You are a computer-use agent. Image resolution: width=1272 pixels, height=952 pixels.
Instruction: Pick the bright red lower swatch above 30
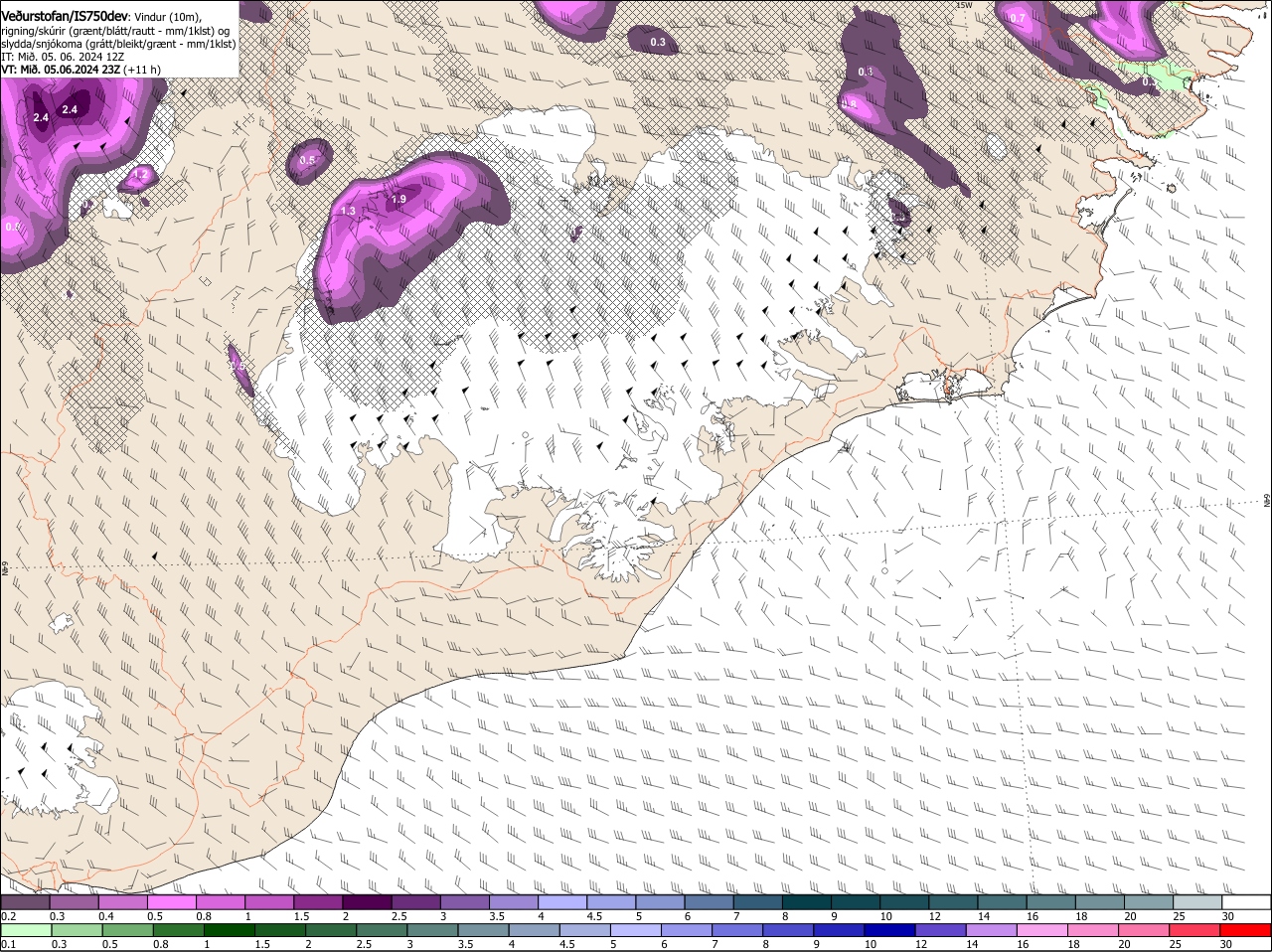tap(1246, 930)
